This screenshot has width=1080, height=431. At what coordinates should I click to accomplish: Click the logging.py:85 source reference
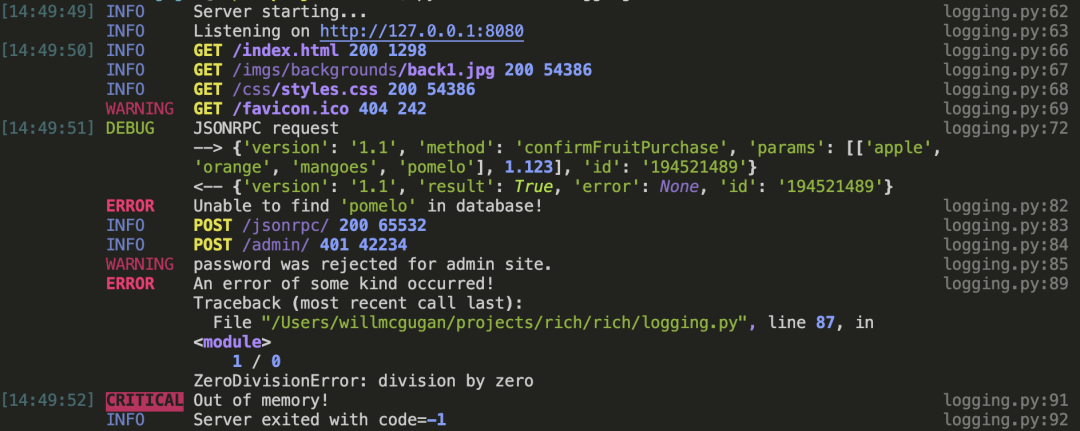[x=1005, y=264]
